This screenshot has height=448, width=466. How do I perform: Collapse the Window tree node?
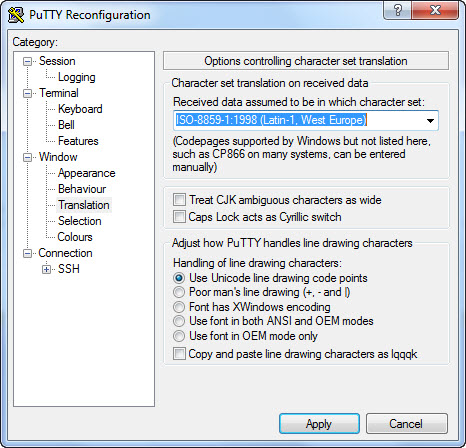click(x=27, y=157)
